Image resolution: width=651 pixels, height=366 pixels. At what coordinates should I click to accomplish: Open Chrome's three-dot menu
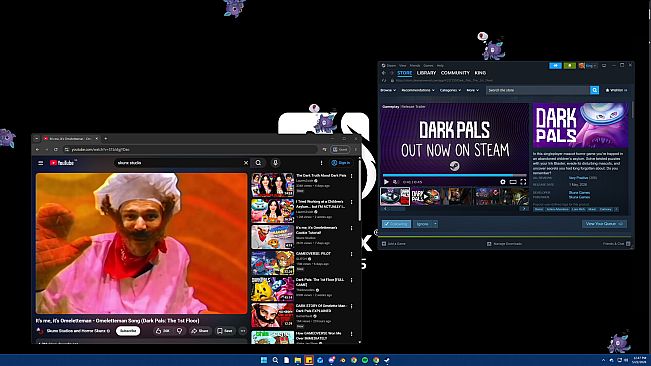(x=355, y=149)
